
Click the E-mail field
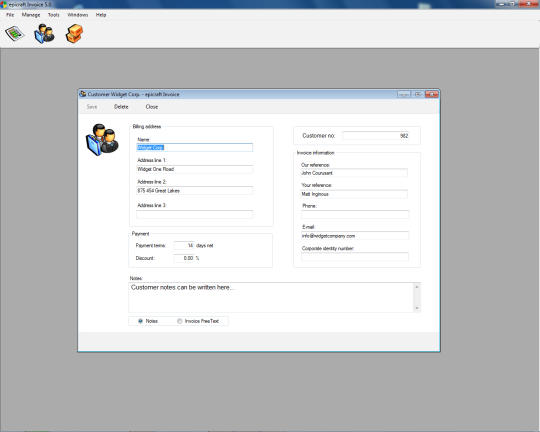355,236
